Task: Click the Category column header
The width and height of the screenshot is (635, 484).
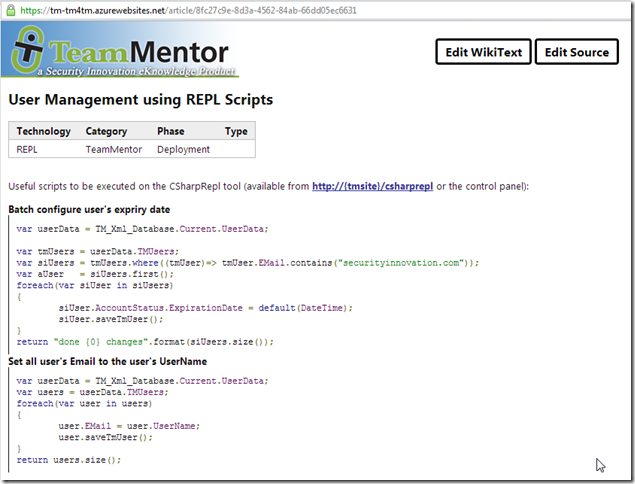Action: 107,131
